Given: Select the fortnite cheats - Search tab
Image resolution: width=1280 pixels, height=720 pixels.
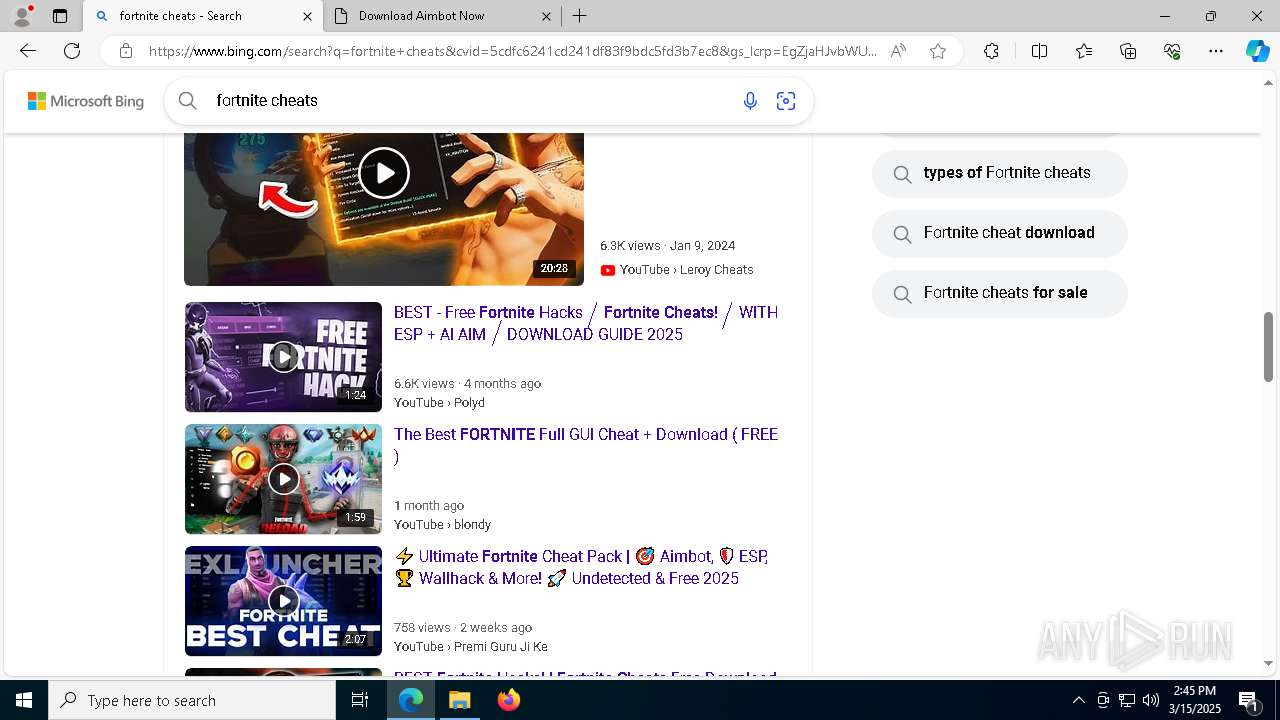Looking at the screenshot, I should click(203, 16).
